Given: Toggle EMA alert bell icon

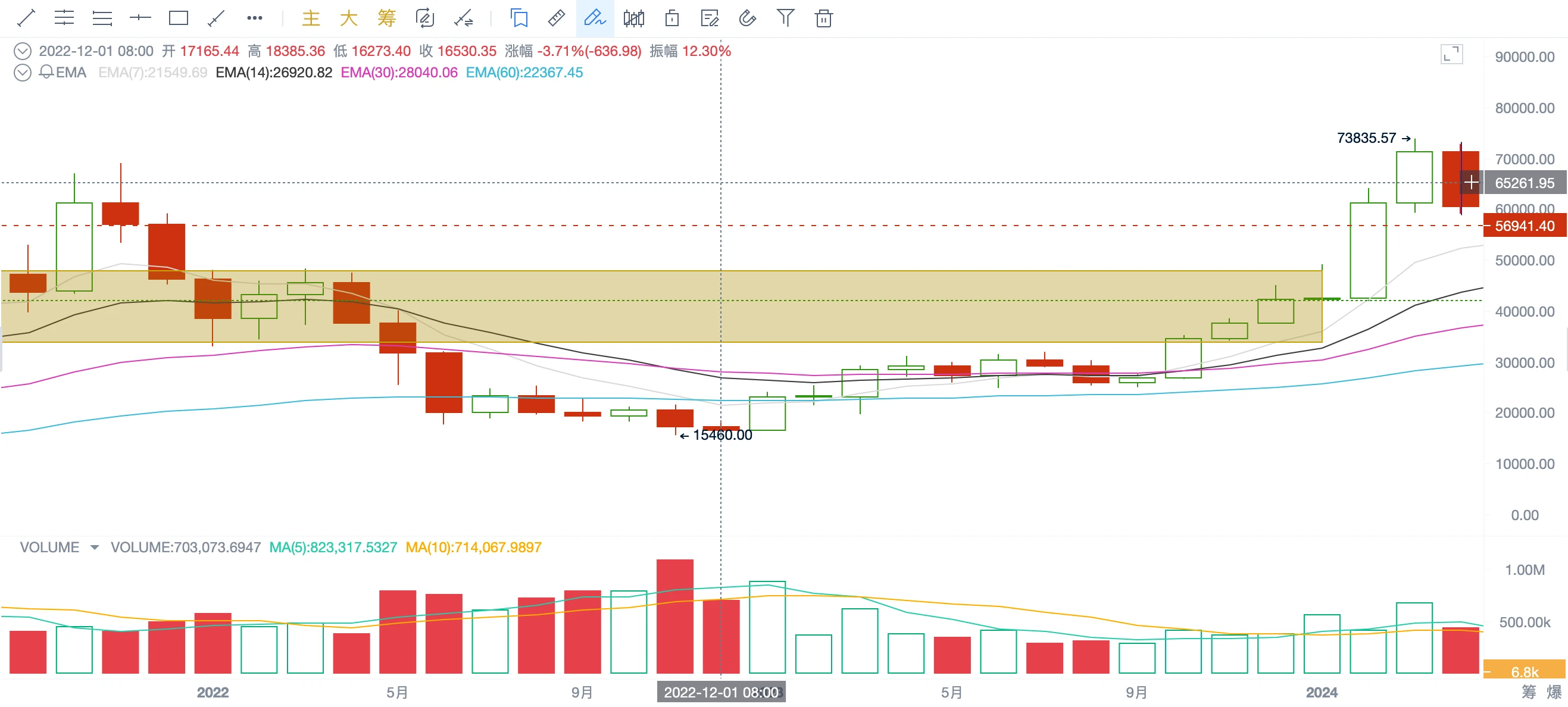Looking at the screenshot, I should pyautogui.click(x=46, y=73).
